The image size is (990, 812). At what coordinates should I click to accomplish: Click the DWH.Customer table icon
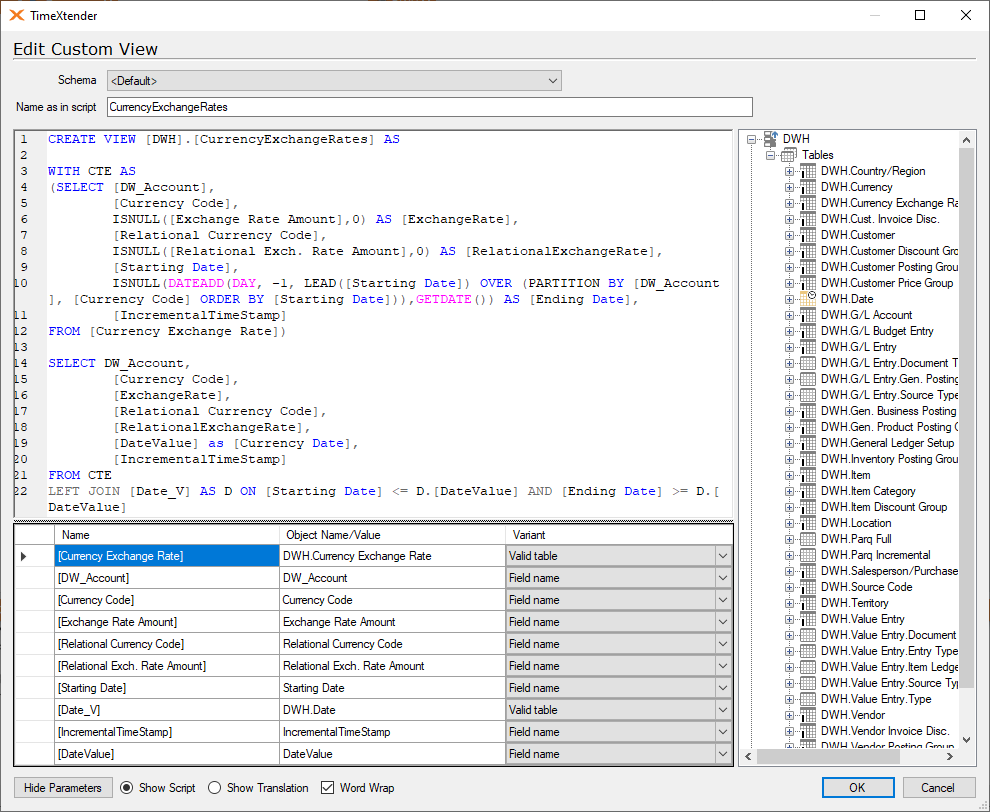click(x=808, y=235)
